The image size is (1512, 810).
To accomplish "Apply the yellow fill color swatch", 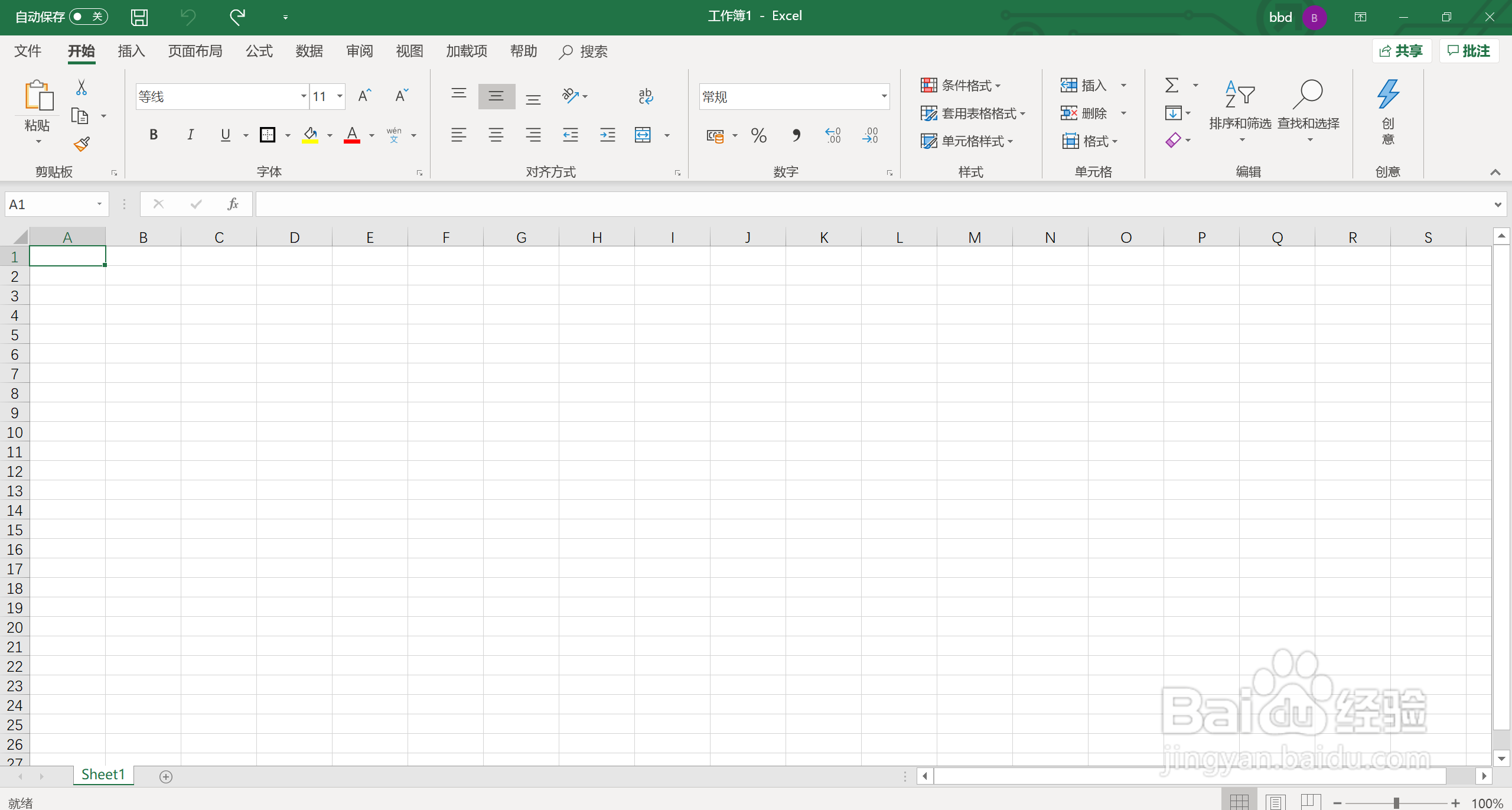I will pyautogui.click(x=310, y=135).
